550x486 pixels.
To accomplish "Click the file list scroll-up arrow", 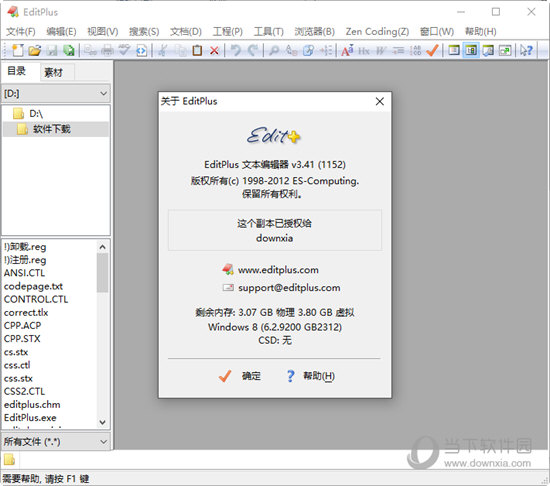I will tap(102, 247).
